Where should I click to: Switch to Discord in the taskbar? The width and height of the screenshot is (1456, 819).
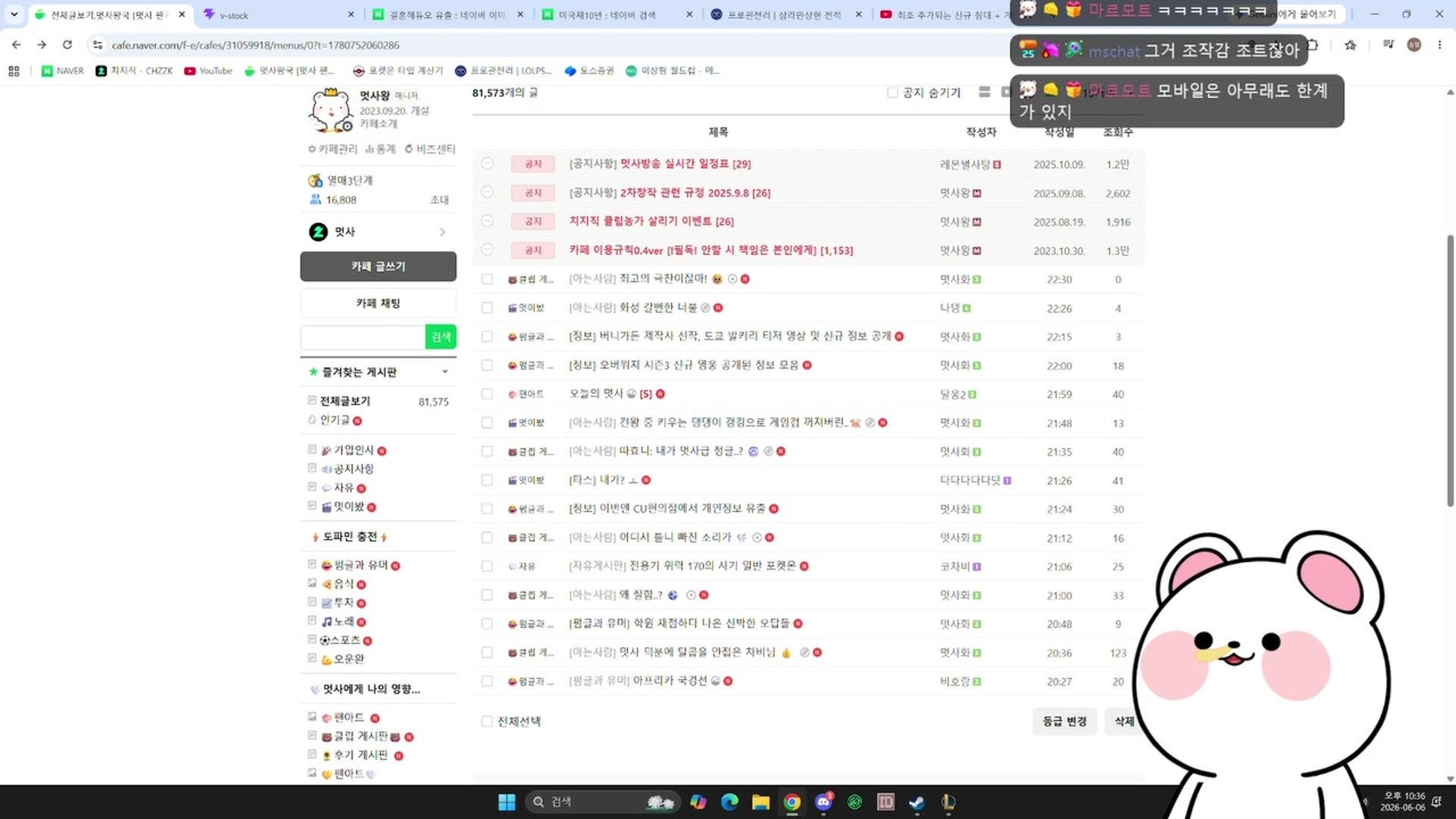(x=824, y=802)
